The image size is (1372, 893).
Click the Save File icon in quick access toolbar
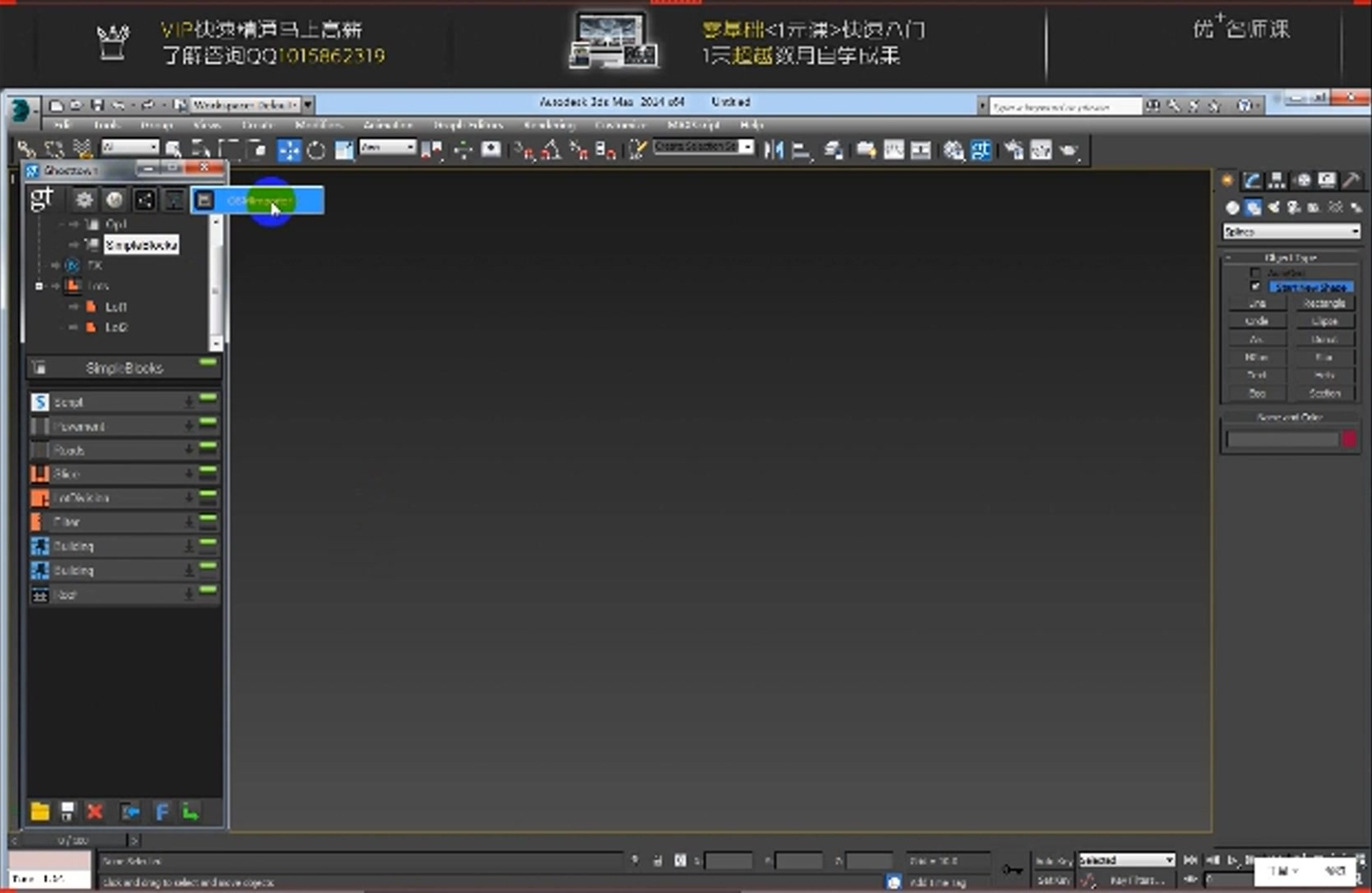tap(98, 105)
